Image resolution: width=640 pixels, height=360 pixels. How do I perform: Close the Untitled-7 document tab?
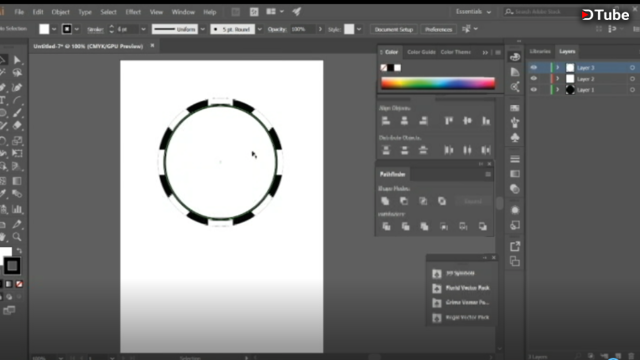(152, 46)
